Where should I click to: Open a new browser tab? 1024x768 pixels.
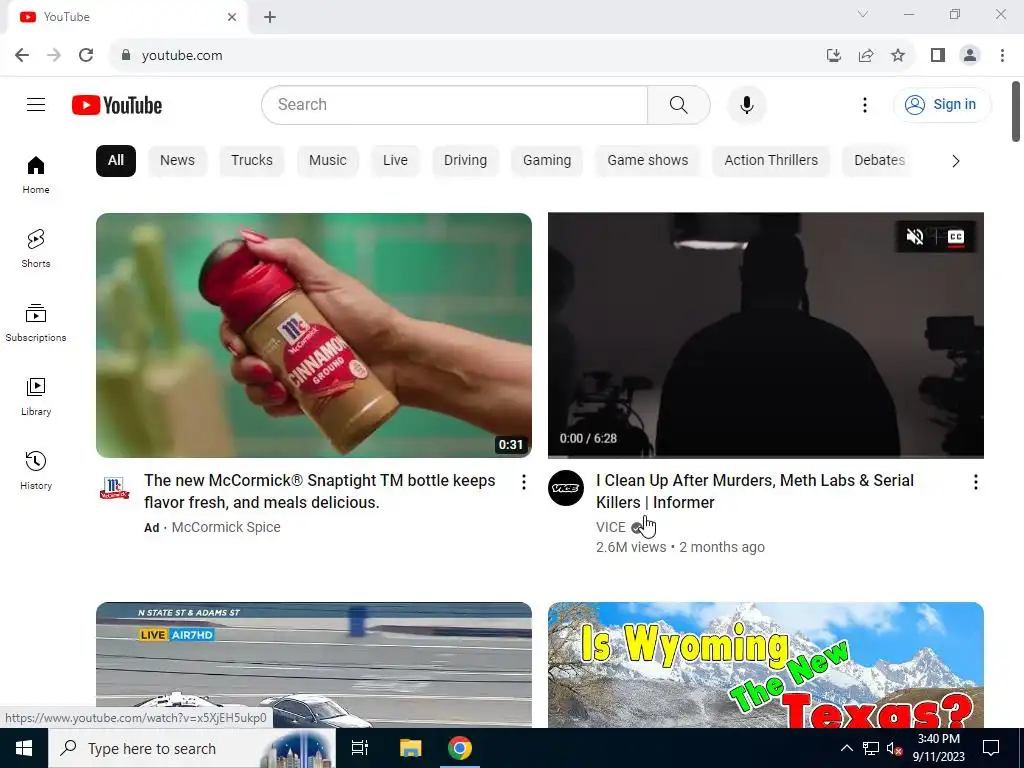[x=270, y=17]
